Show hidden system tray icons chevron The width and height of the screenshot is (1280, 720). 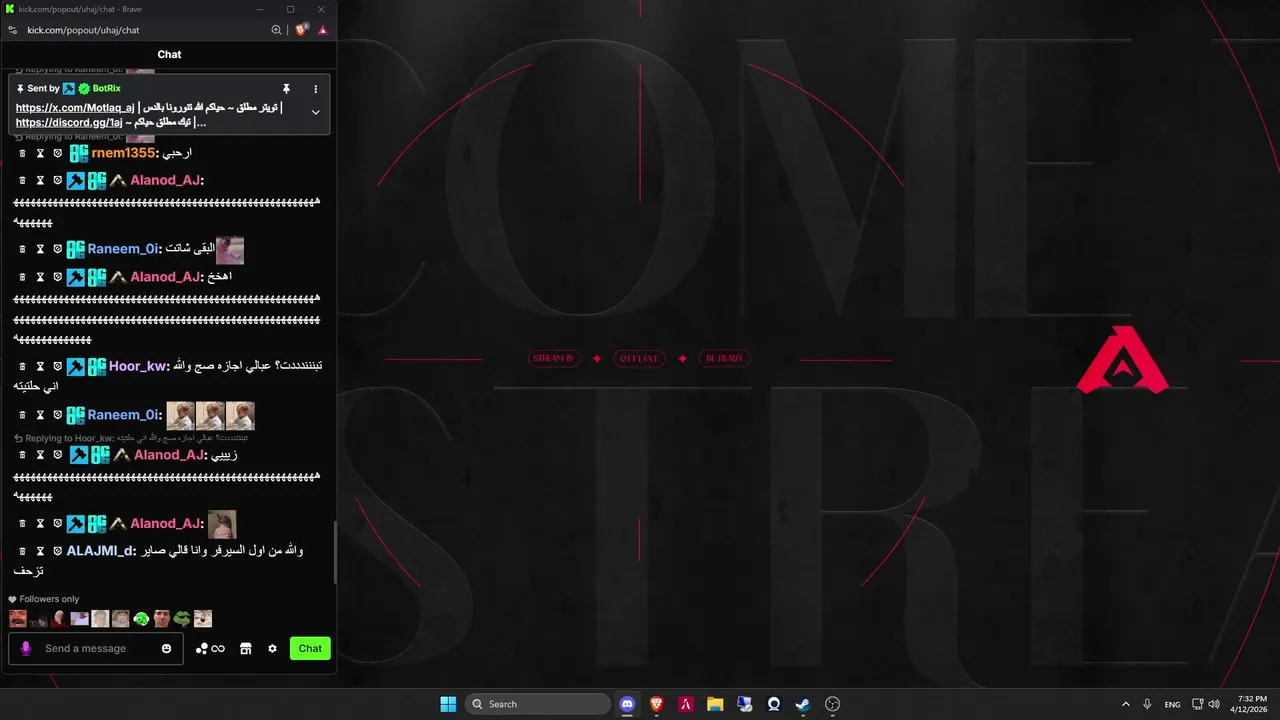coord(1125,704)
